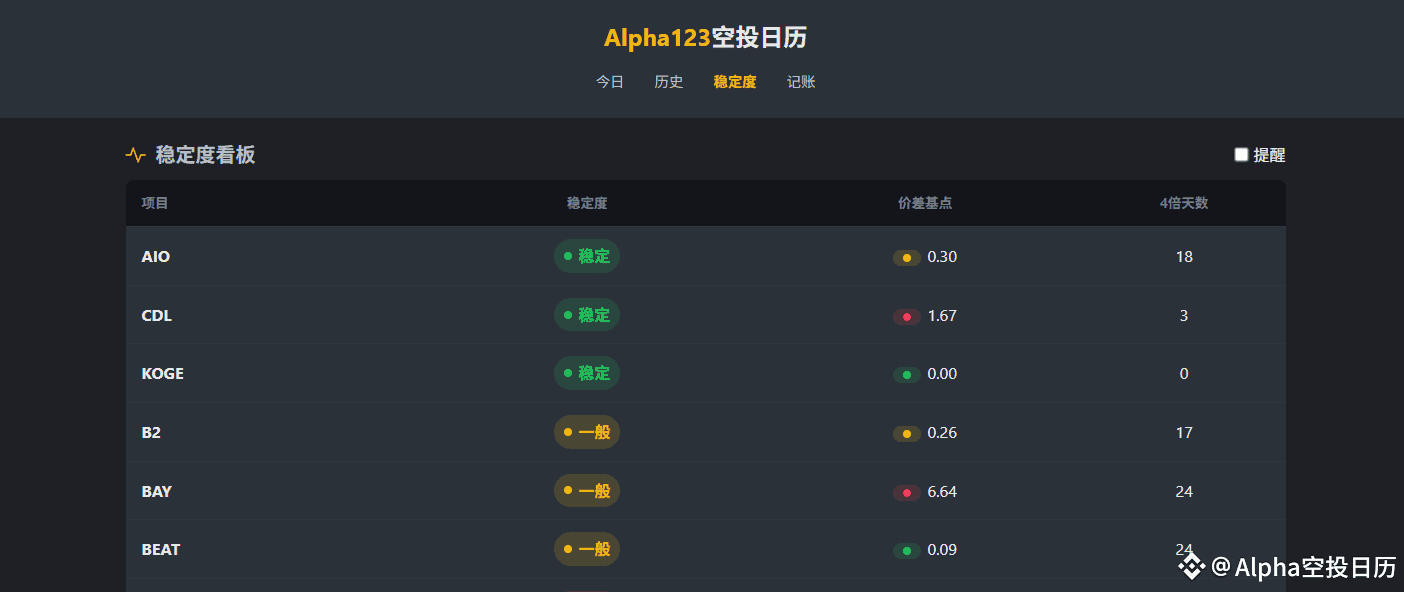1404x592 pixels.
Task: Click the green indicator dot for BEAT
Action: [x=906, y=551]
